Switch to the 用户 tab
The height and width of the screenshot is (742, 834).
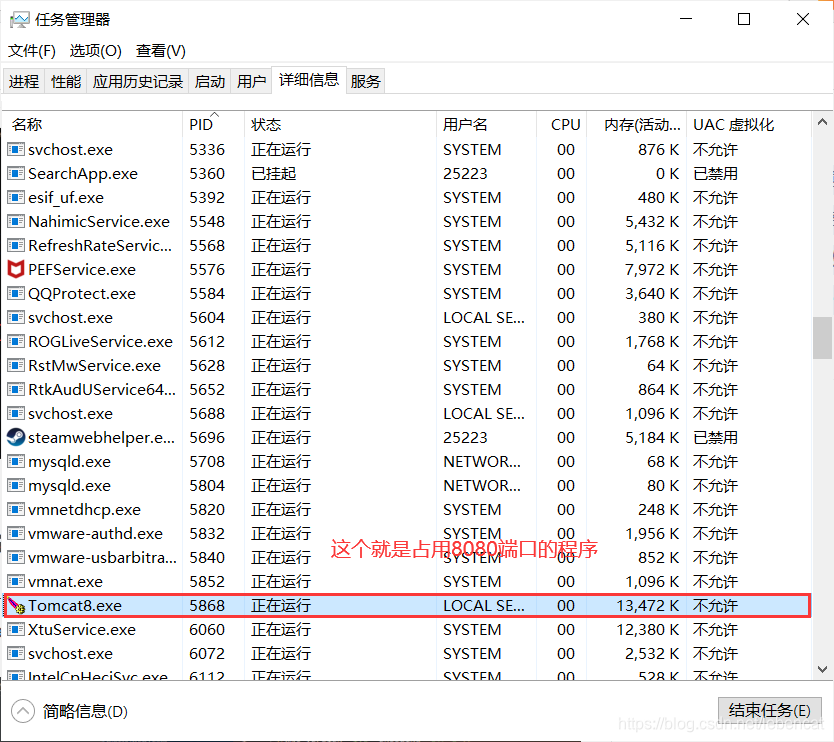251,81
